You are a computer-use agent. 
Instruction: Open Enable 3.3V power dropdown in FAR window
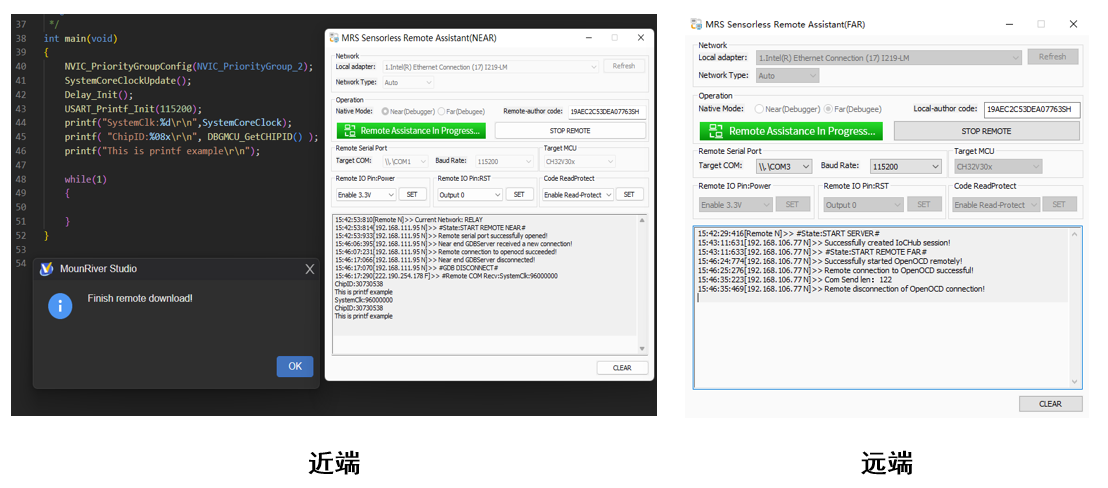point(735,204)
